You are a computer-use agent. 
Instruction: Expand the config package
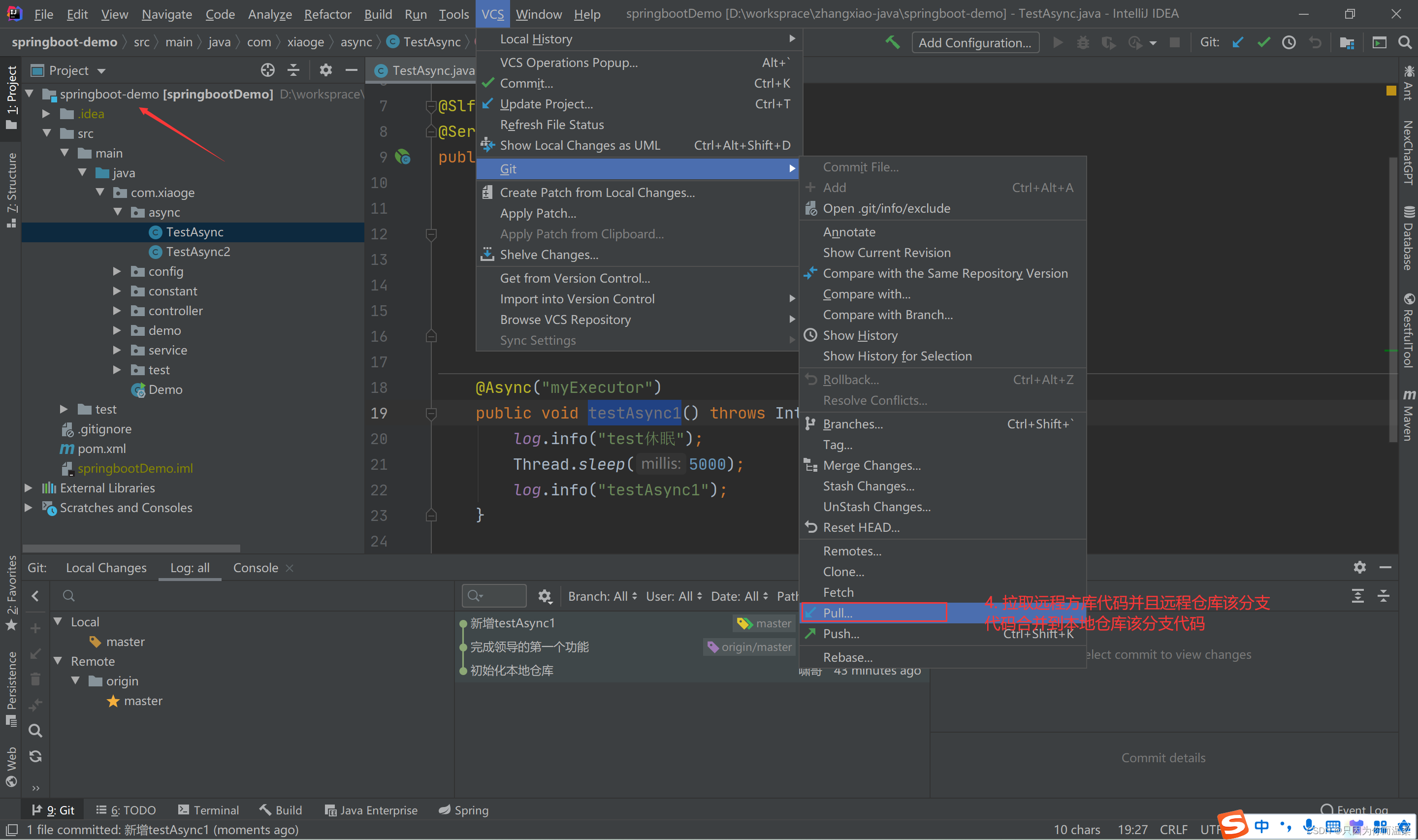pyautogui.click(x=117, y=272)
